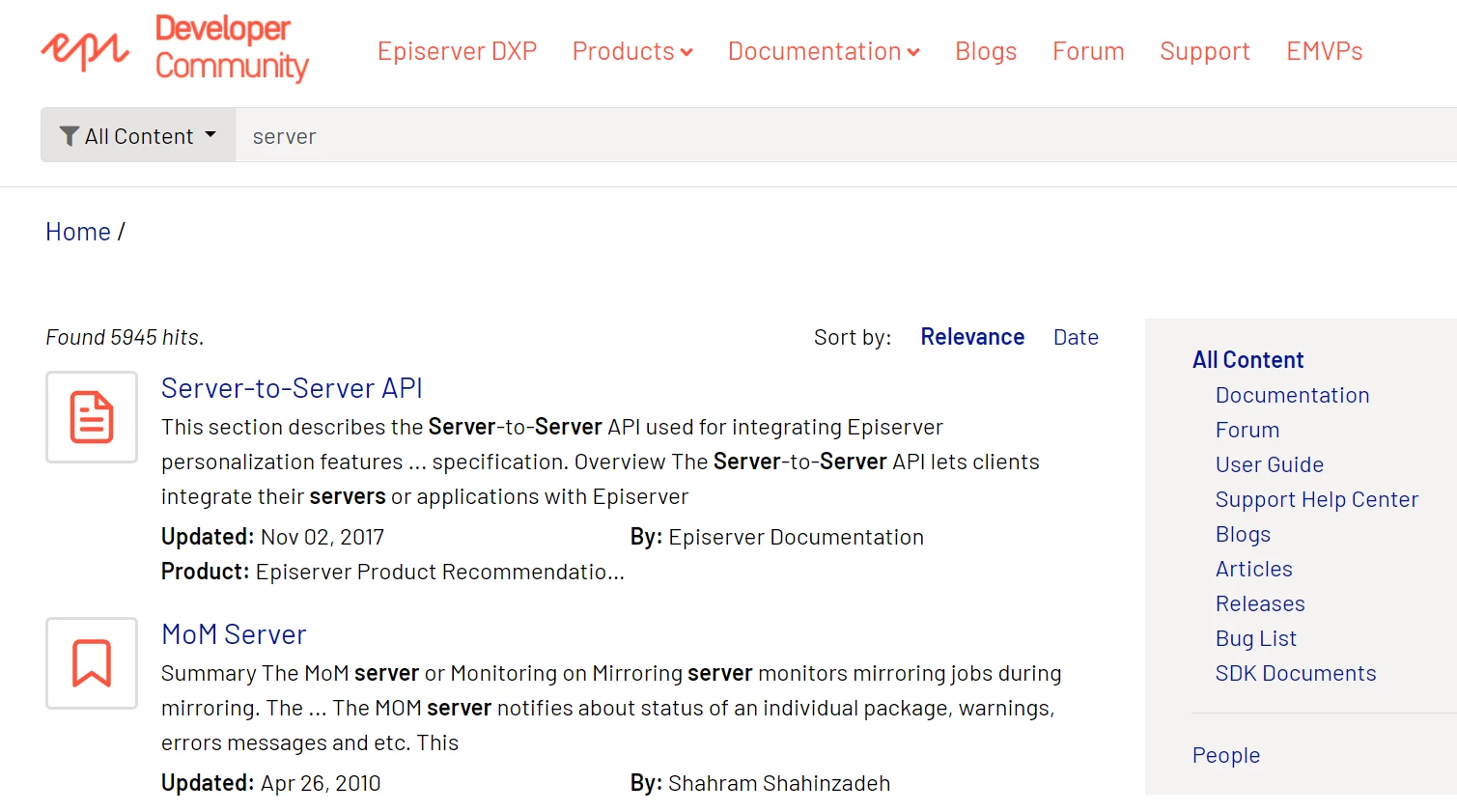Sort results by Relevance

tap(972, 337)
